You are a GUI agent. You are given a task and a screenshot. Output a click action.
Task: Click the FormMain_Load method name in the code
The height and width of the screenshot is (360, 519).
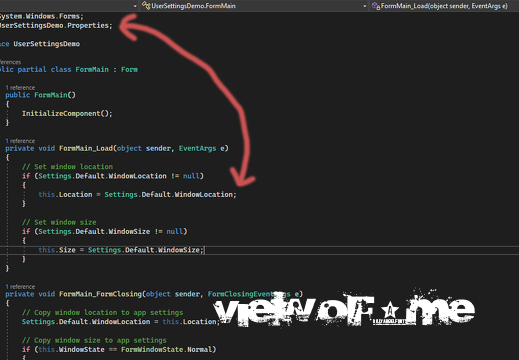pyautogui.click(x=86, y=148)
